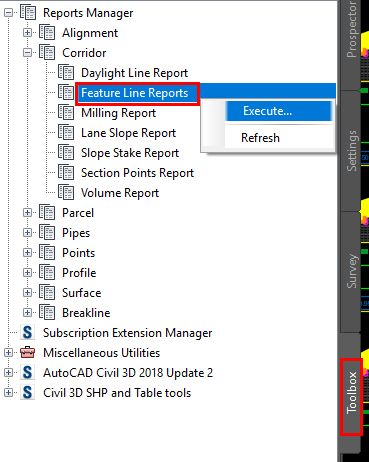Select the Surface label
The image size is (369, 462).
[x=82, y=293]
